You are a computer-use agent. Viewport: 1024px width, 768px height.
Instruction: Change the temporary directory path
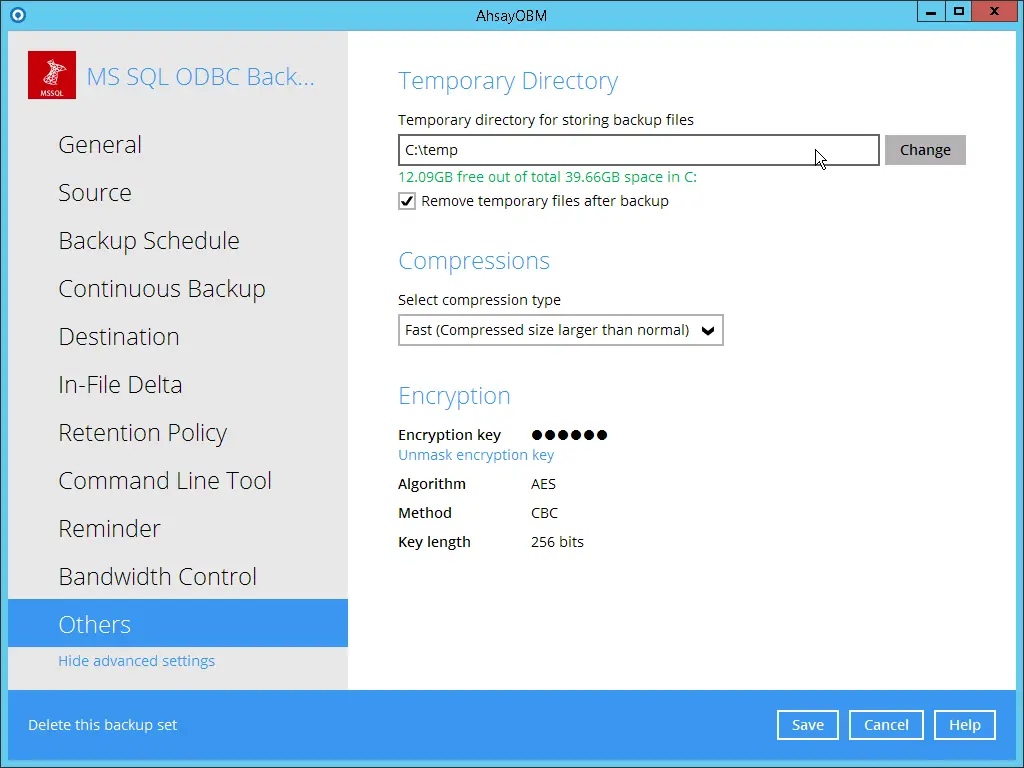click(x=925, y=149)
